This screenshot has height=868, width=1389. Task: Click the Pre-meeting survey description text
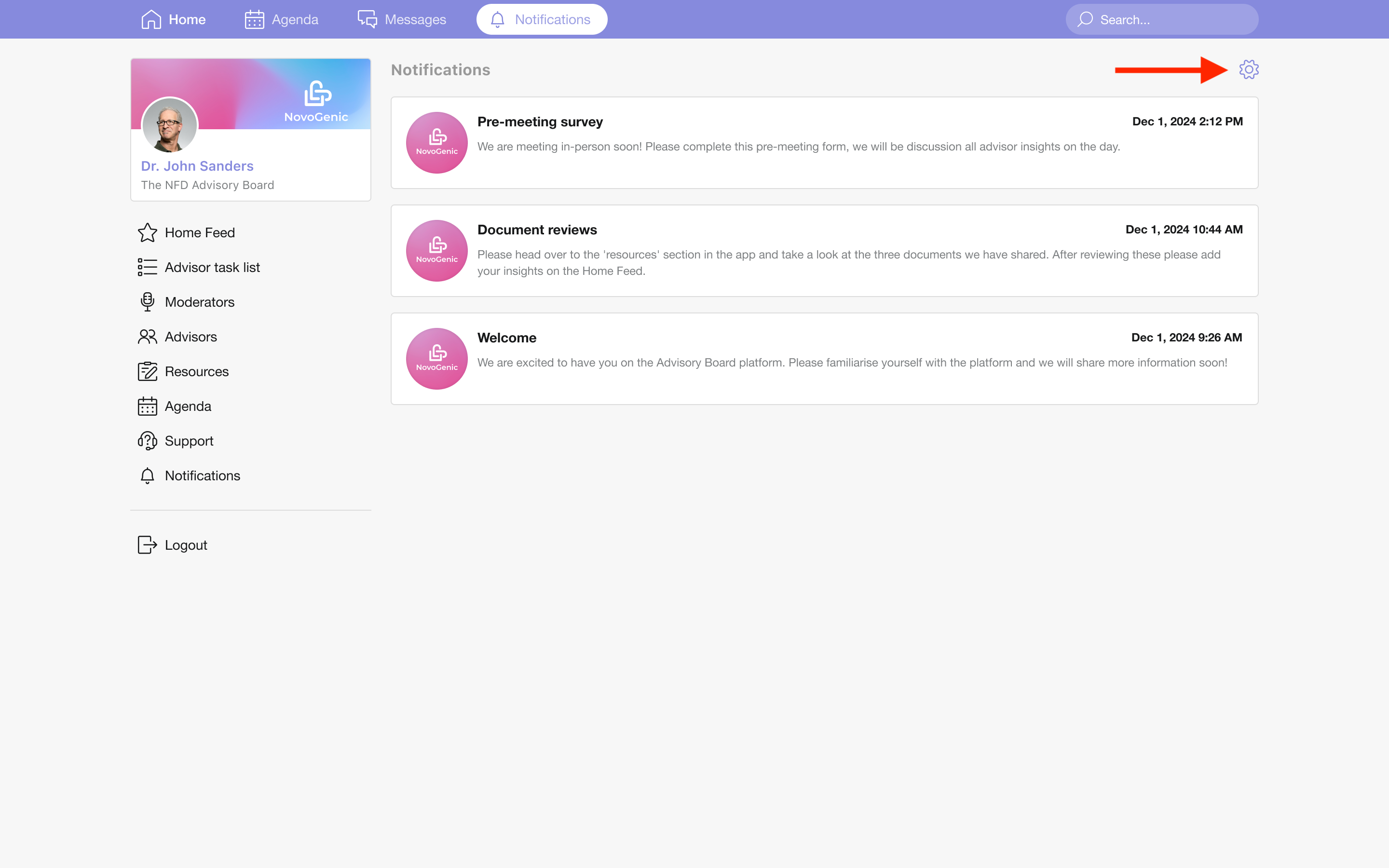coord(799,147)
